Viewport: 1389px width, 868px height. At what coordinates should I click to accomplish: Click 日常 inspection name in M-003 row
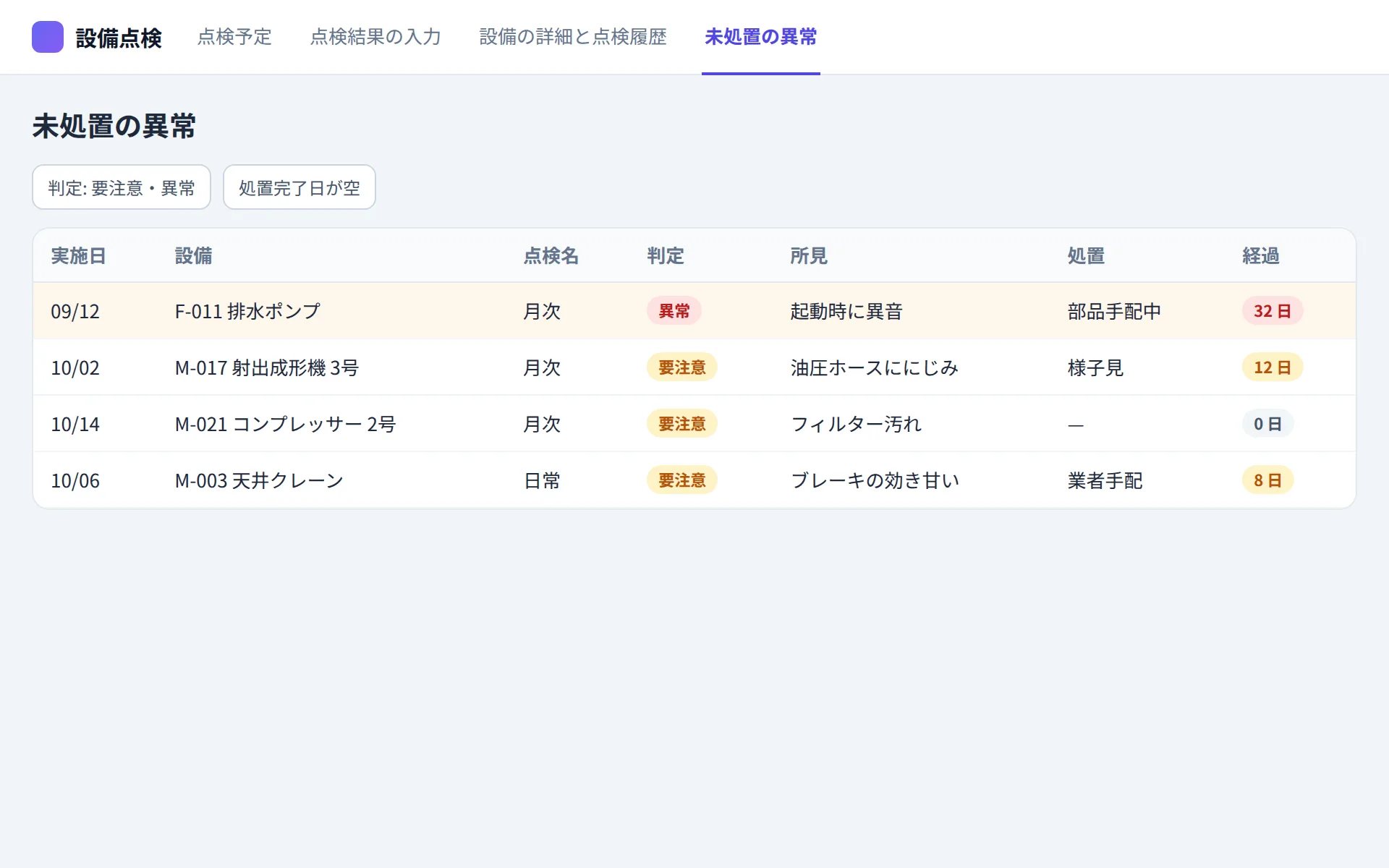(x=542, y=480)
